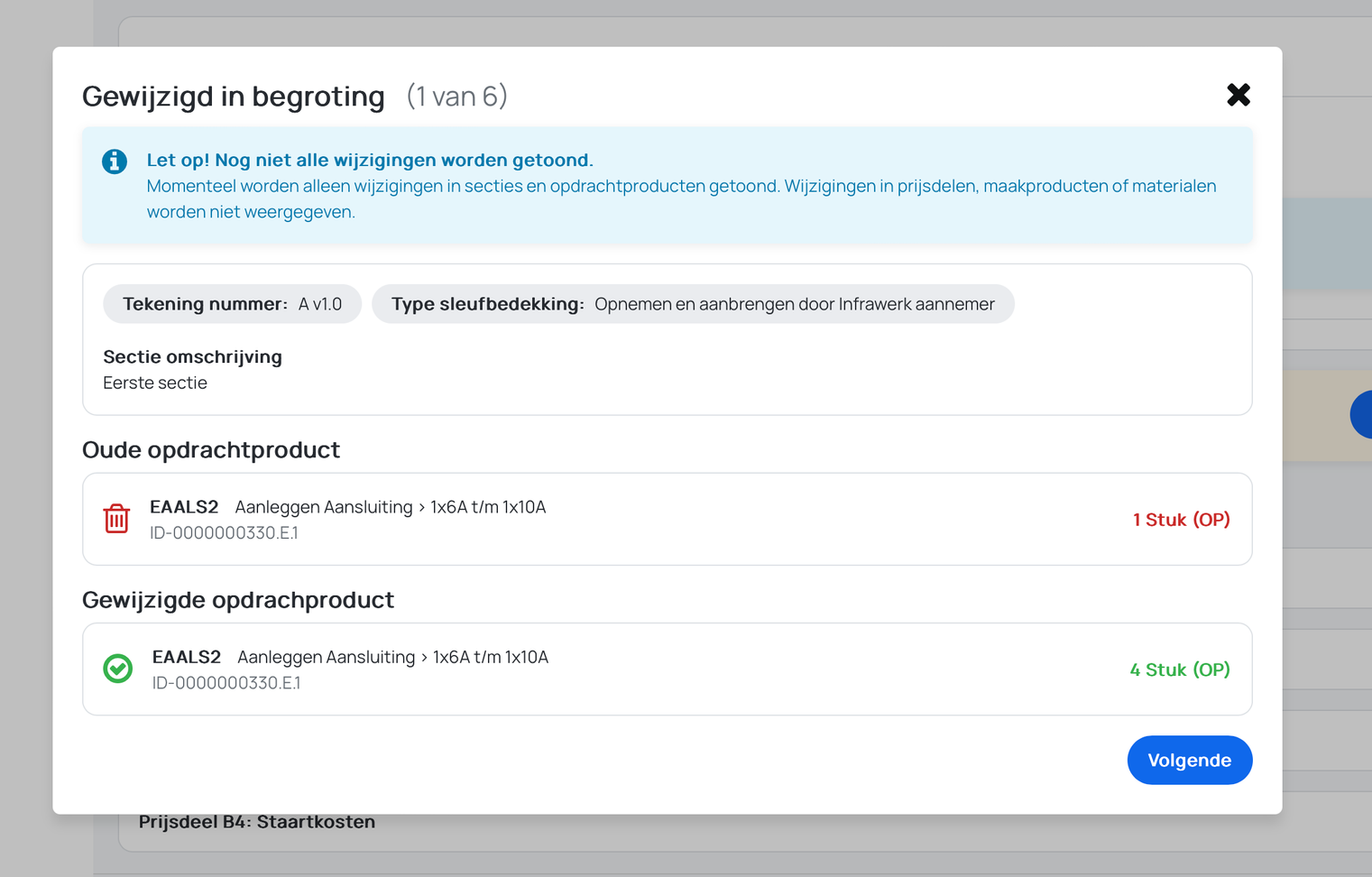This screenshot has height=877, width=1372.
Task: Click the '(1 van 6)' counter text
Action: click(x=456, y=96)
